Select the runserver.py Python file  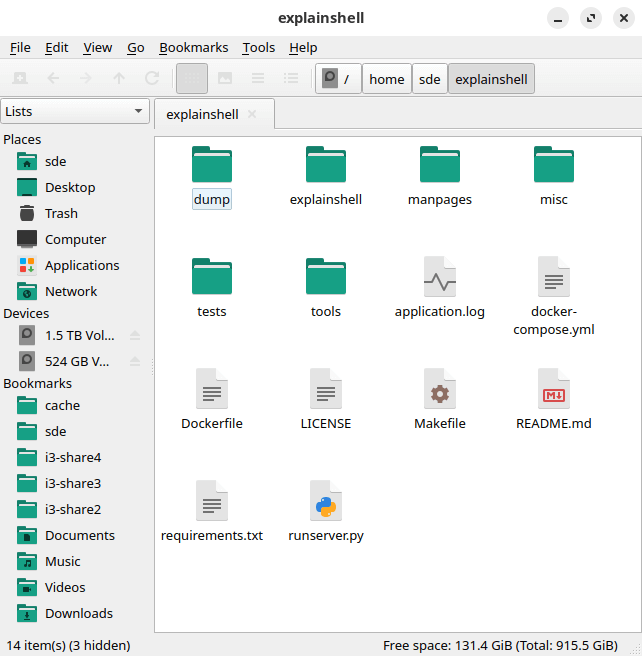pyautogui.click(x=325, y=508)
